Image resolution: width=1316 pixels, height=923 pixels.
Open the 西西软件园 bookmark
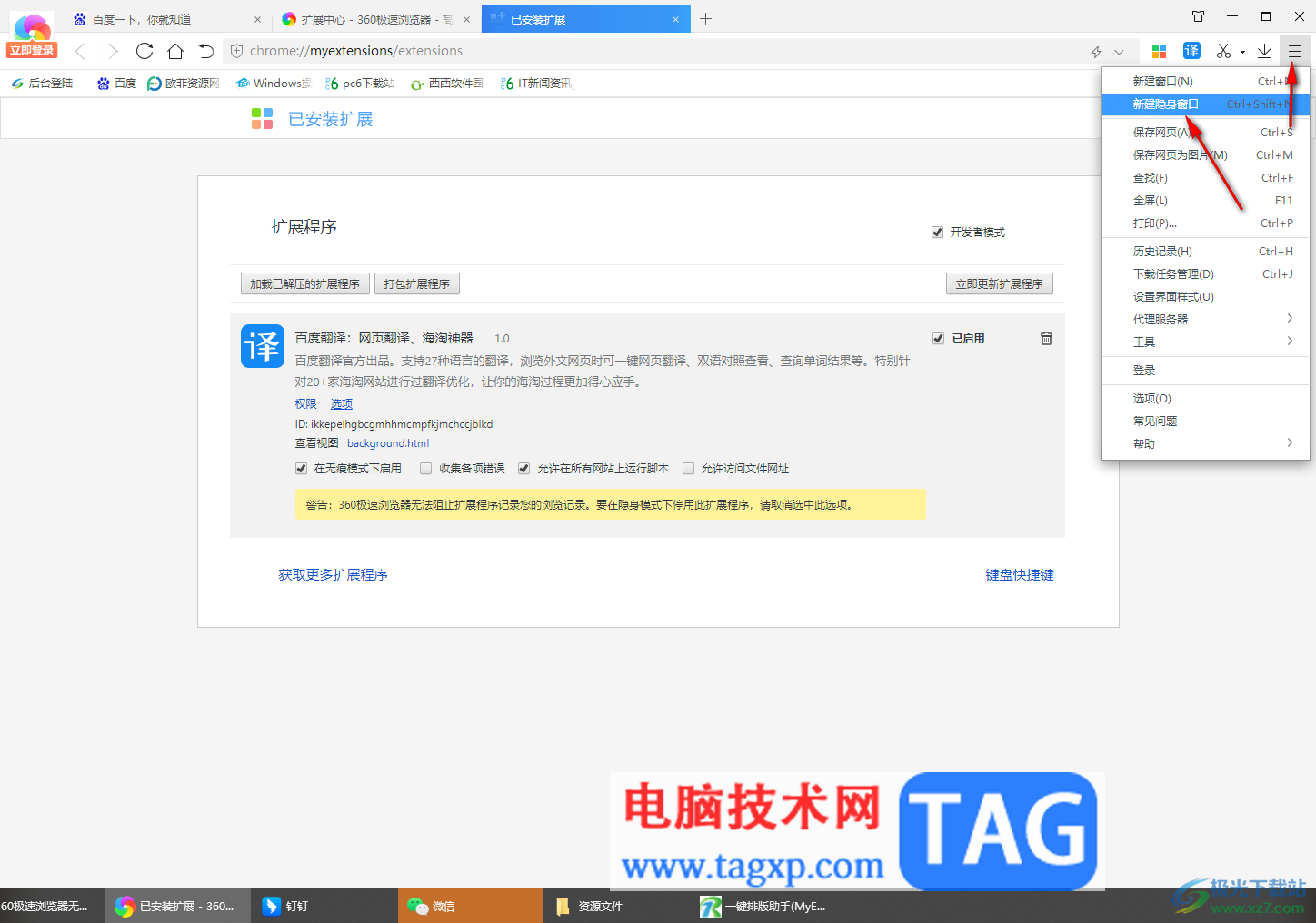pos(447,84)
